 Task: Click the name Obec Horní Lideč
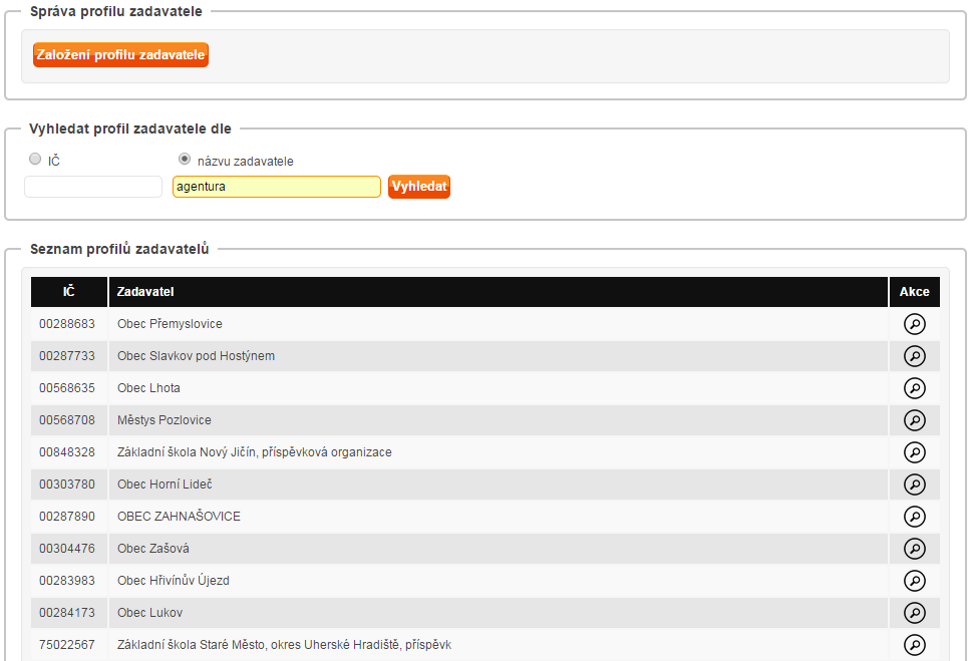point(165,484)
